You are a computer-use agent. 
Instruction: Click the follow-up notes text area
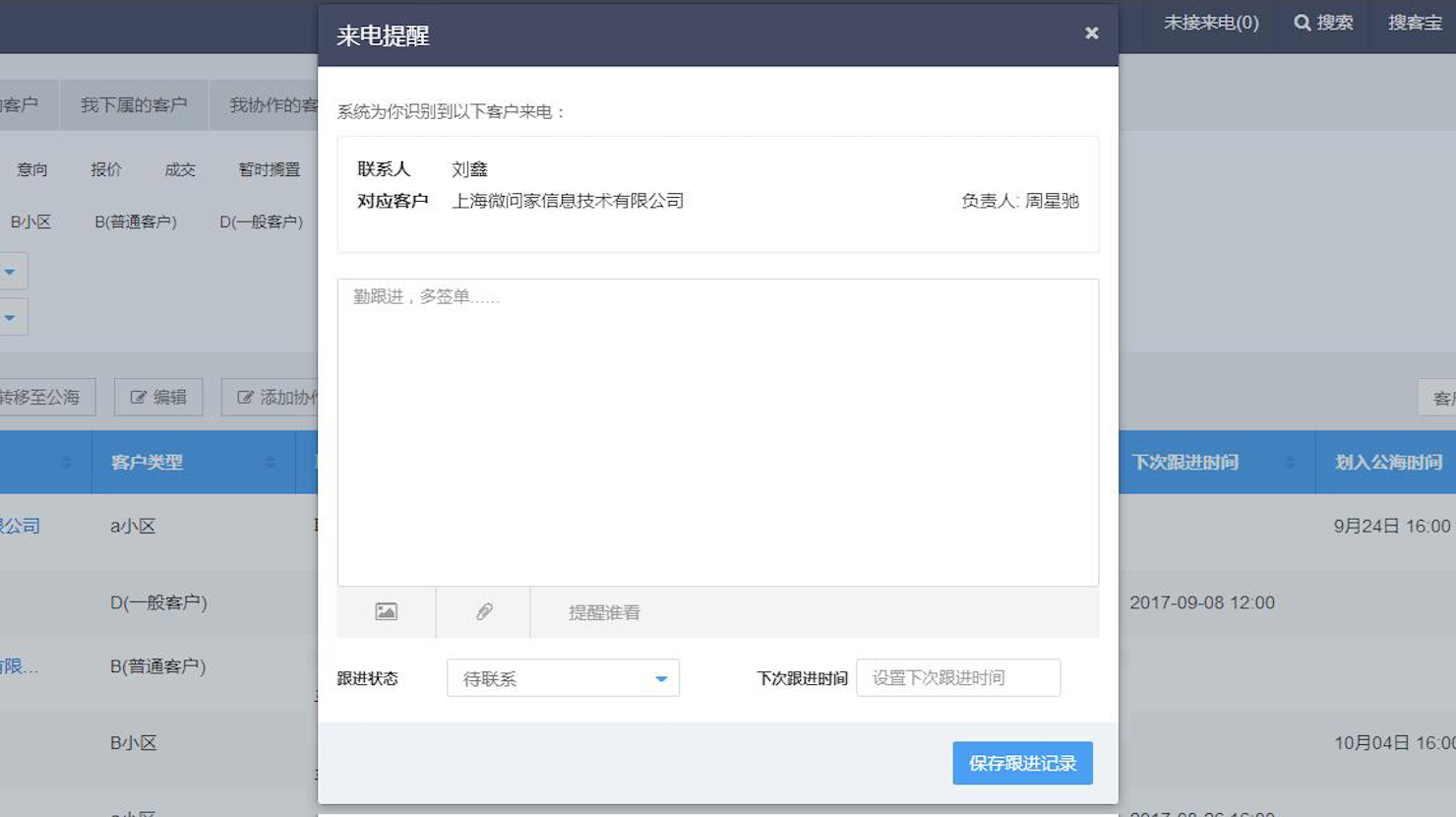click(x=717, y=433)
